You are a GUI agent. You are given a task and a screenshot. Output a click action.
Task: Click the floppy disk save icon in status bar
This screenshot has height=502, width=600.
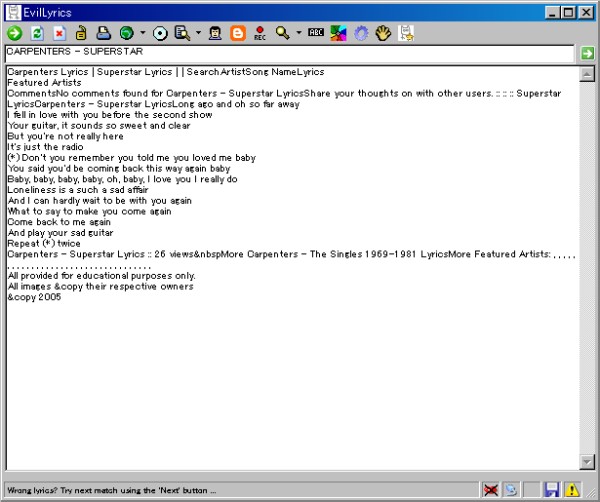coord(552,490)
